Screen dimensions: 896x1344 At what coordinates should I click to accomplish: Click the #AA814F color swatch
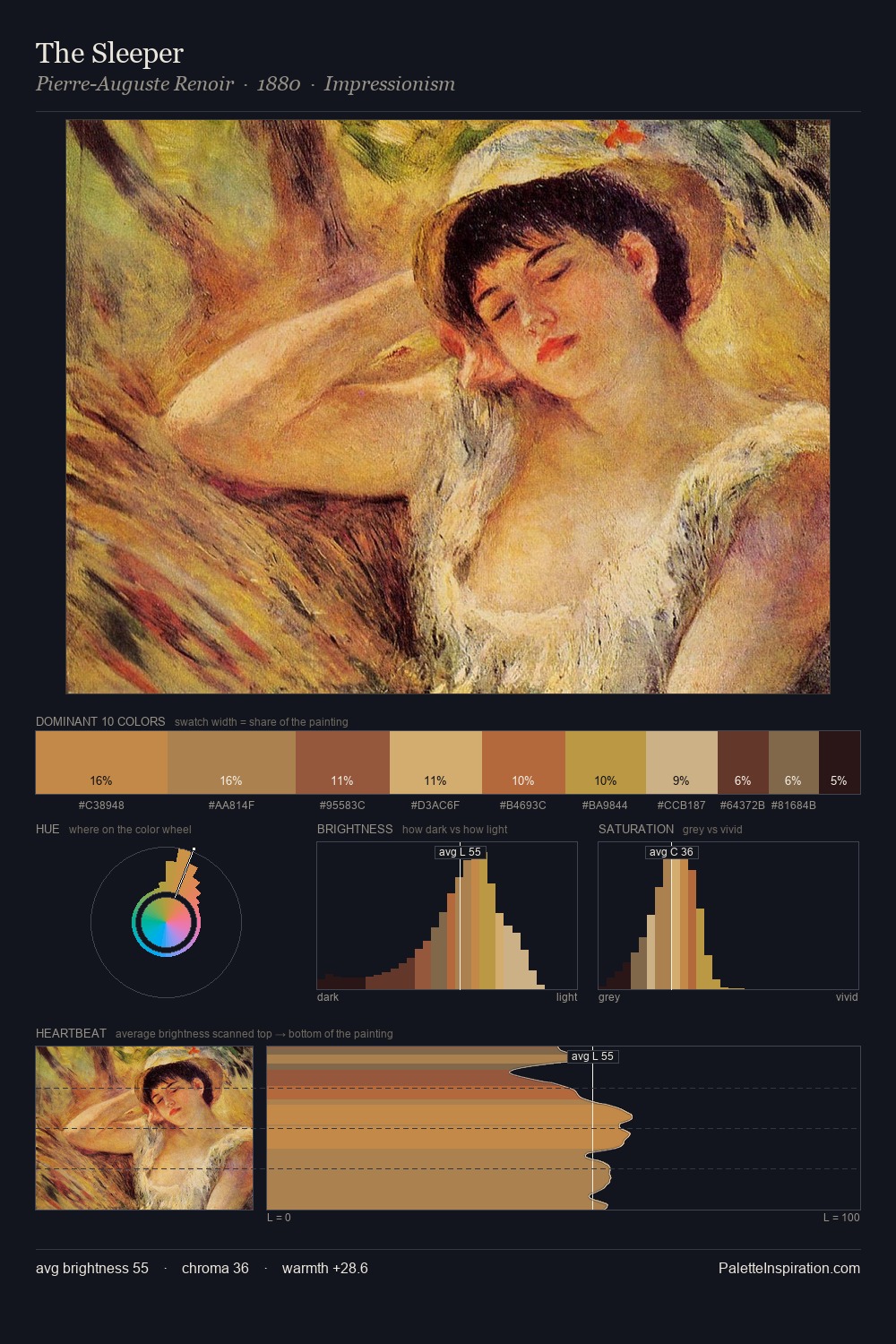coord(231,762)
